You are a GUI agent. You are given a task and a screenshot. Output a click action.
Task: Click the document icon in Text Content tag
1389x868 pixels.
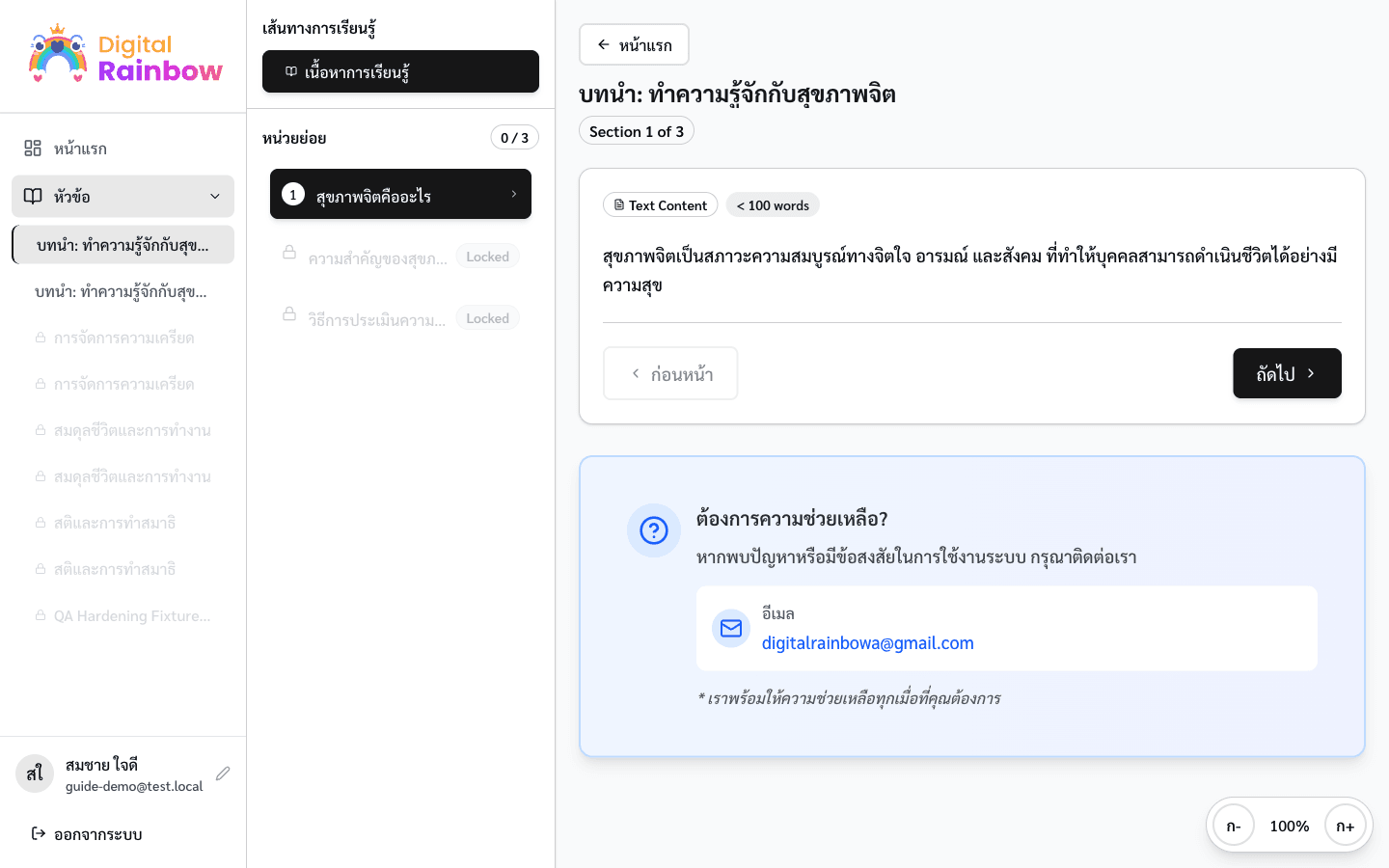click(619, 205)
